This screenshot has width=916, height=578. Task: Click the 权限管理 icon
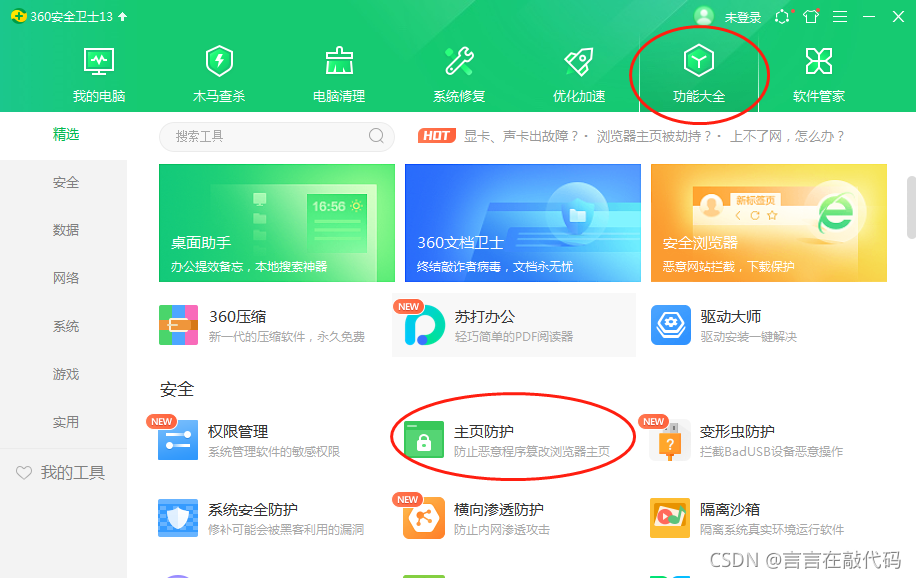click(178, 440)
